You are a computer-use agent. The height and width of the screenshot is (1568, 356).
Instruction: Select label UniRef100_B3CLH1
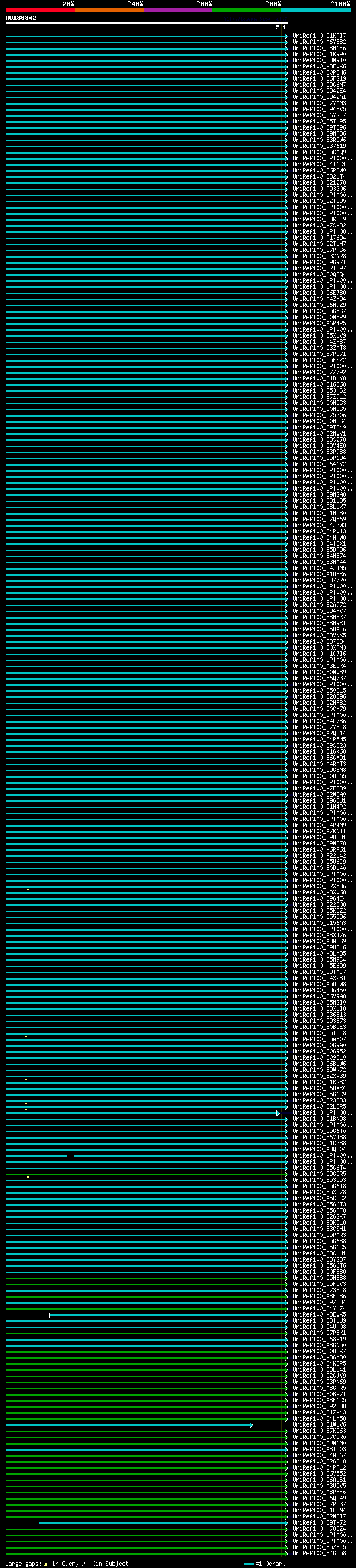(319, 1253)
